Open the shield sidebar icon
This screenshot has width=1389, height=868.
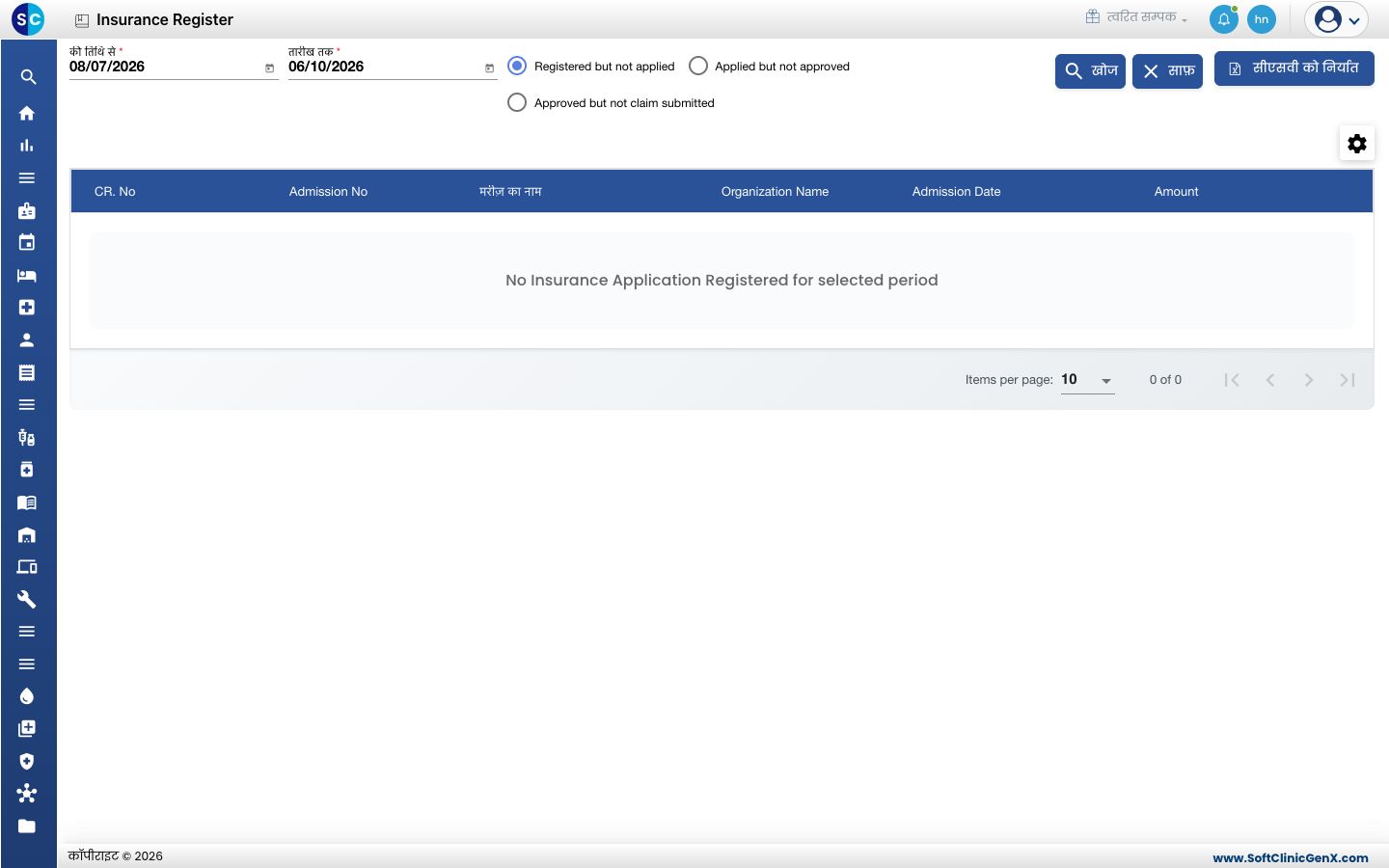(x=27, y=761)
